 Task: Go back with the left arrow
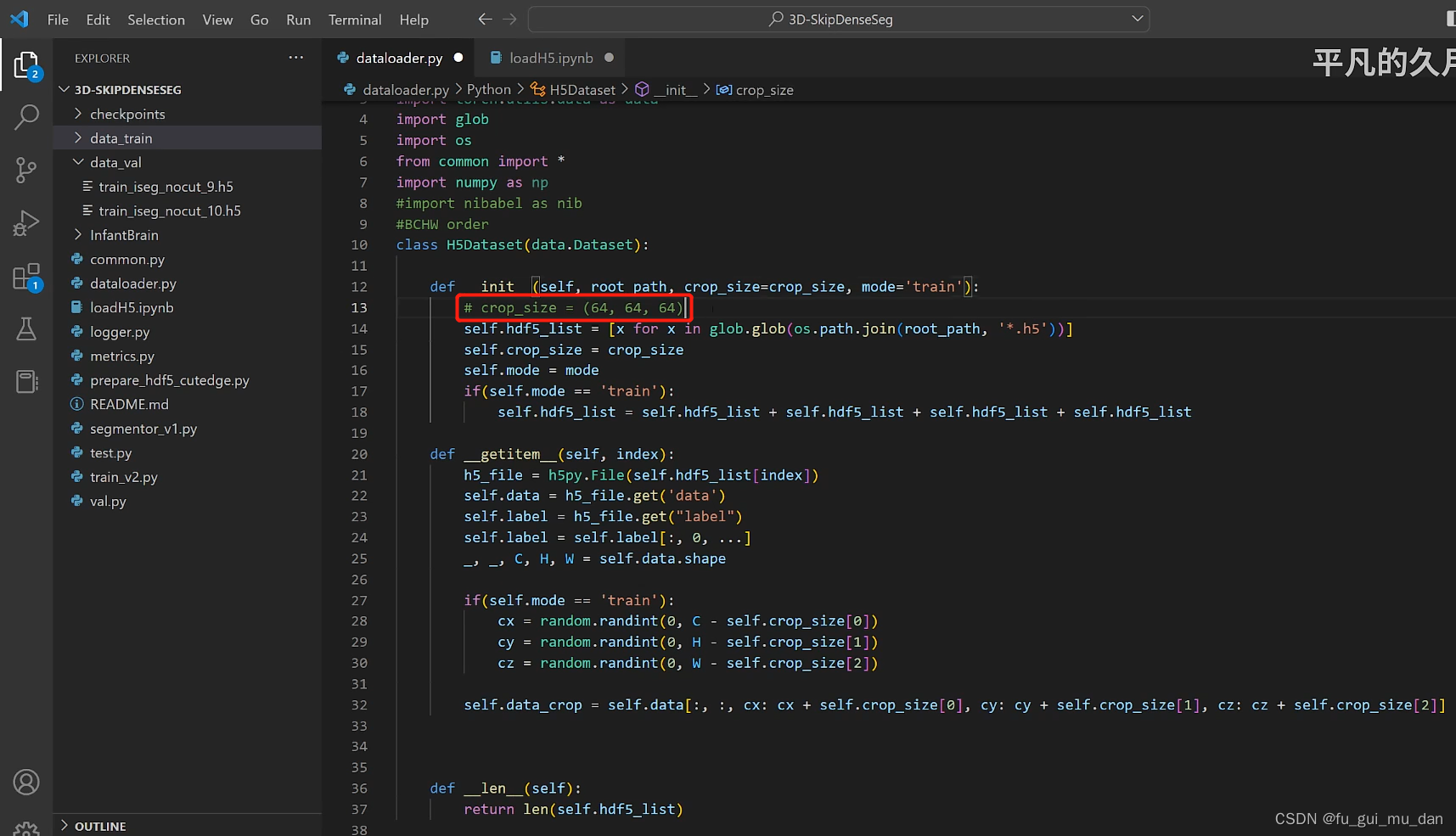(485, 19)
